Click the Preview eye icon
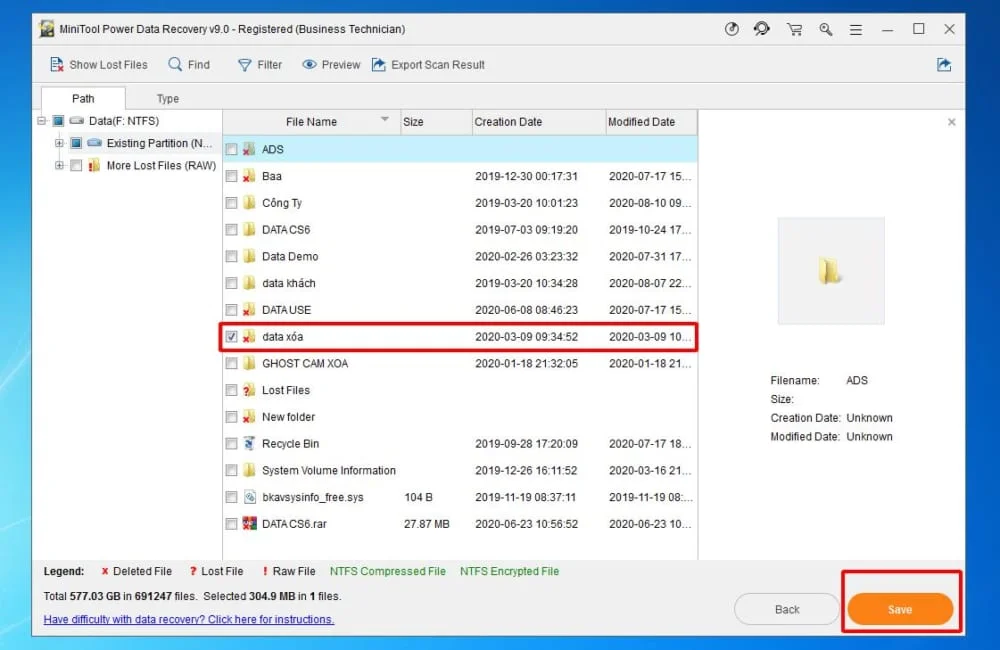Image resolution: width=1000 pixels, height=650 pixels. tap(309, 64)
